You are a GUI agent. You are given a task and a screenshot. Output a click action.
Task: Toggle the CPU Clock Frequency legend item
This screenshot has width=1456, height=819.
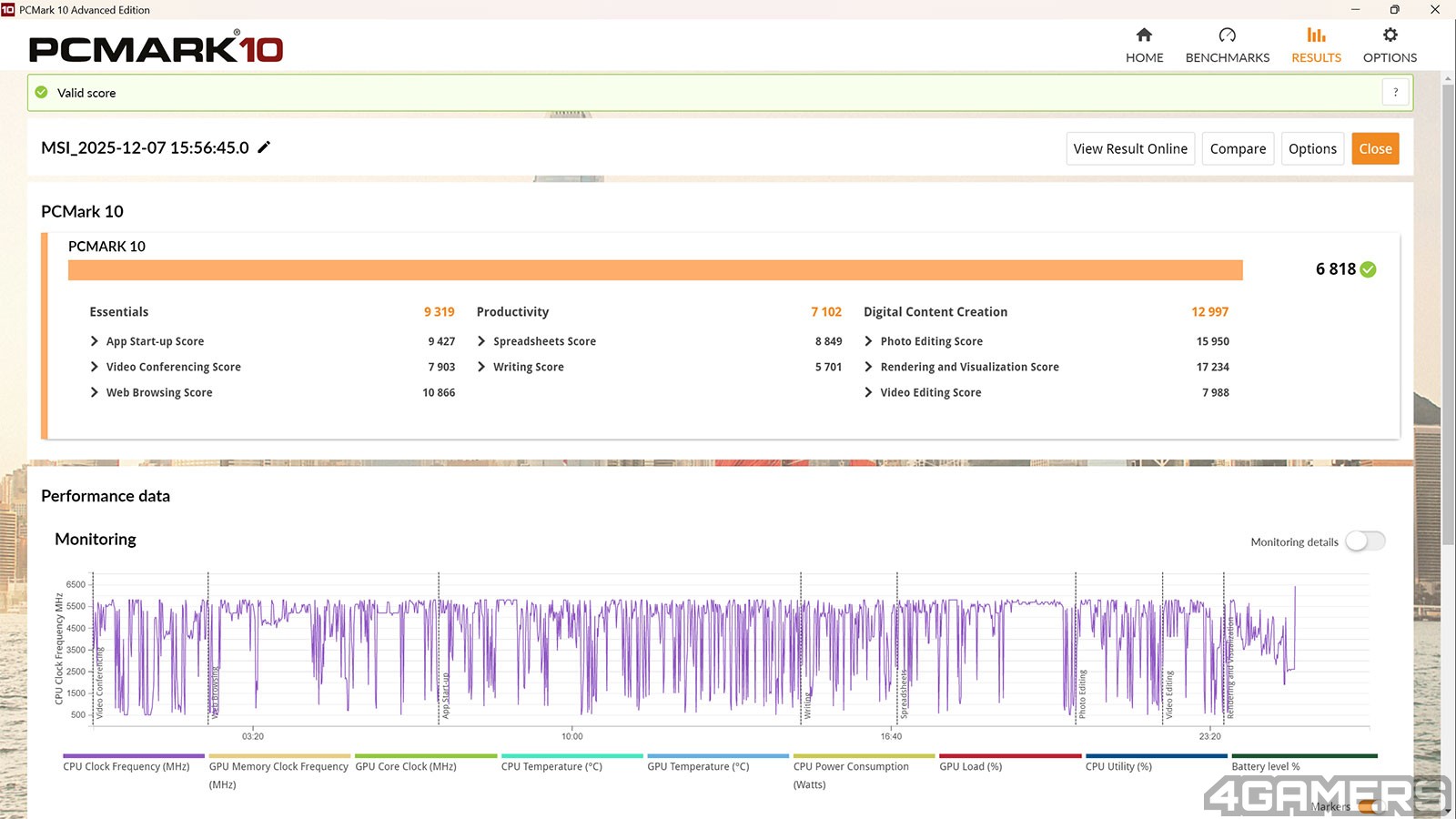click(x=126, y=766)
